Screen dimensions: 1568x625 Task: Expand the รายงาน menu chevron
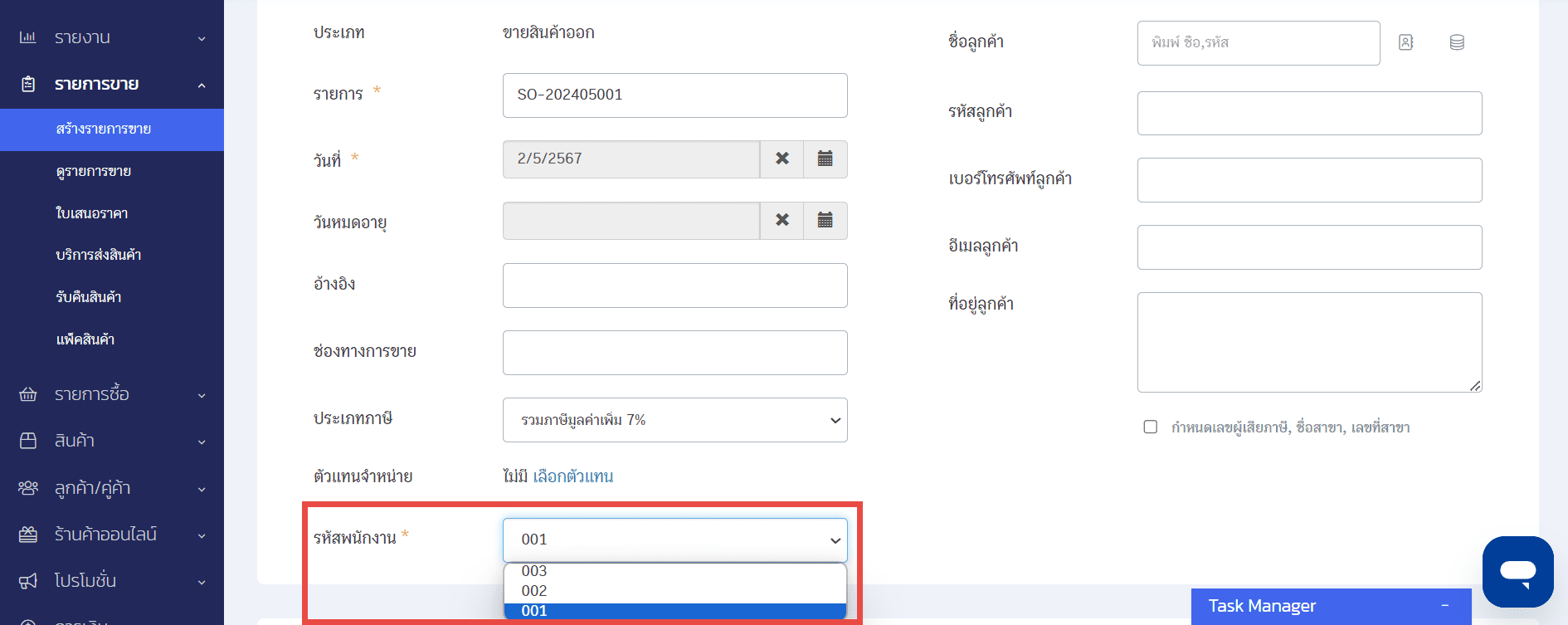[202, 38]
